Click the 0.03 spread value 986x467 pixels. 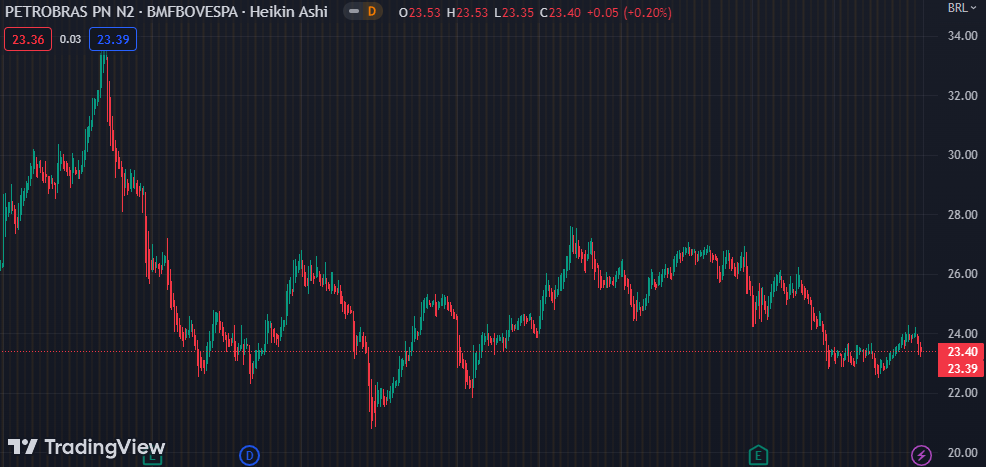point(70,40)
